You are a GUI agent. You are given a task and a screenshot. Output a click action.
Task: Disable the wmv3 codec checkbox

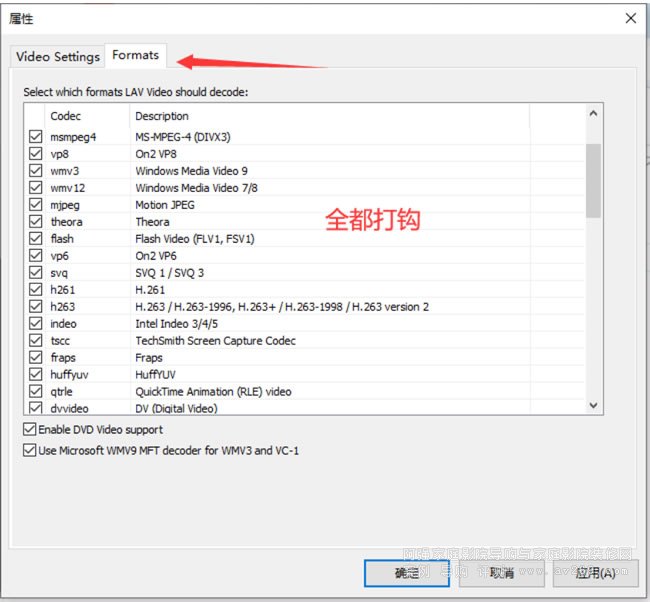click(x=36, y=171)
